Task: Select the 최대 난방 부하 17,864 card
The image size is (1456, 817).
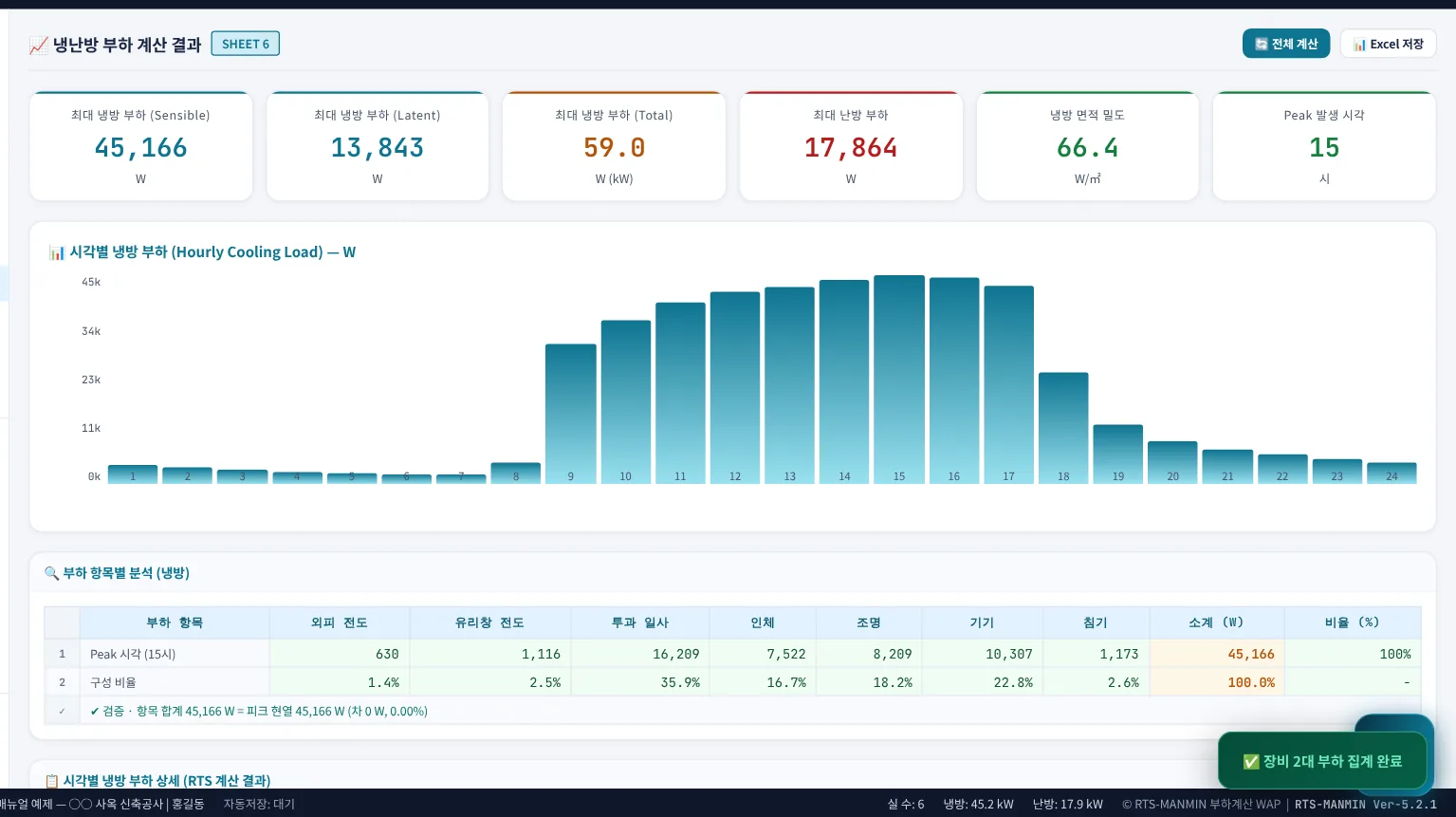Action: click(x=851, y=146)
